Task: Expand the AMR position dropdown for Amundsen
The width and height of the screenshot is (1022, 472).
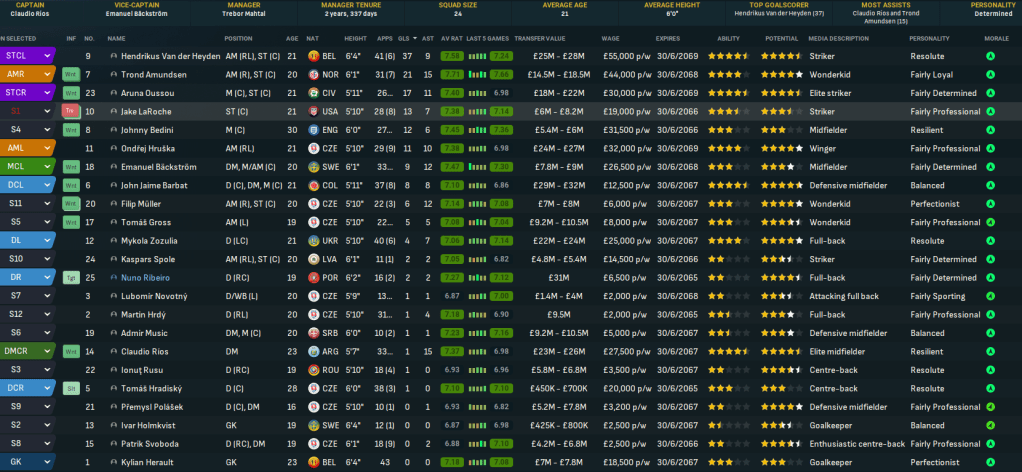Action: (49, 74)
